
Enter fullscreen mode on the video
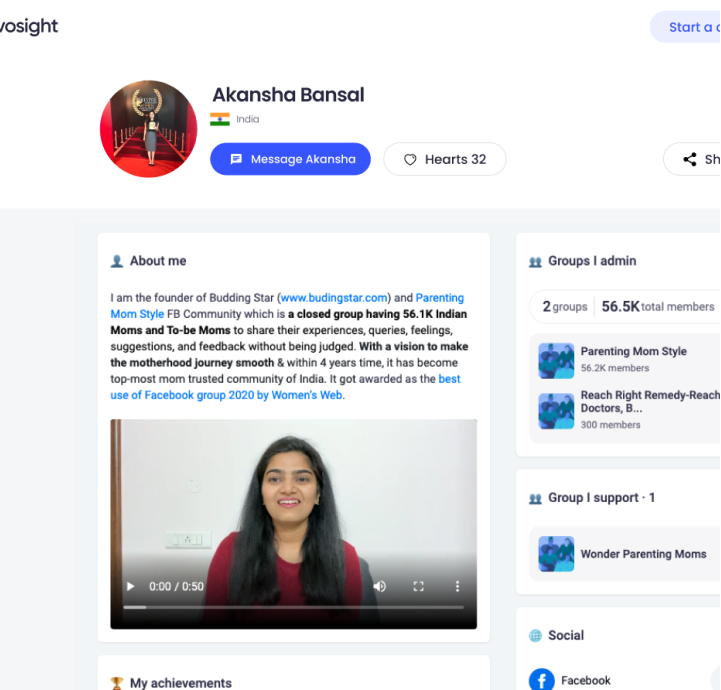pos(418,586)
